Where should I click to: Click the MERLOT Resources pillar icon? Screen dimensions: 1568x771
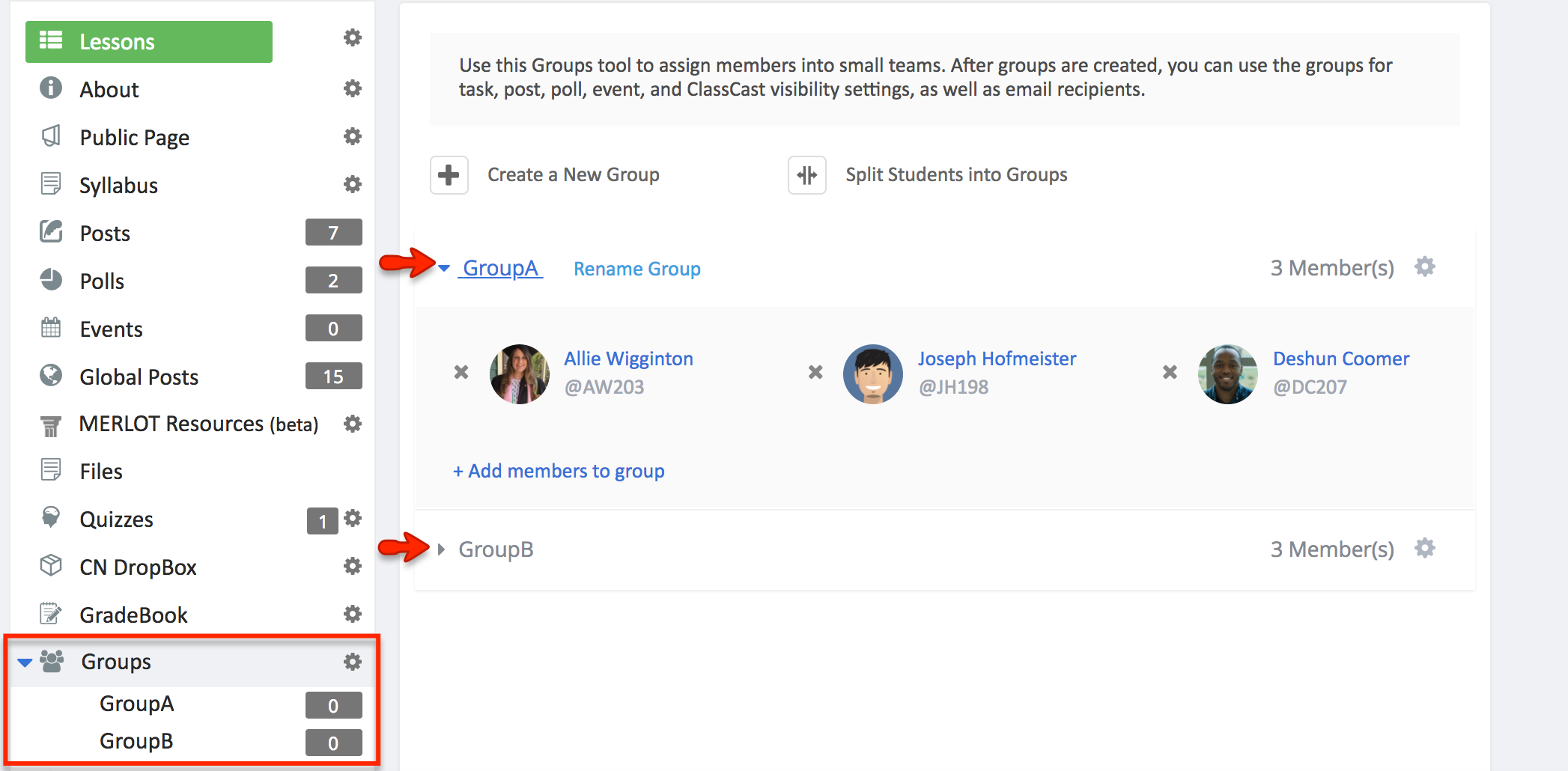coord(51,425)
